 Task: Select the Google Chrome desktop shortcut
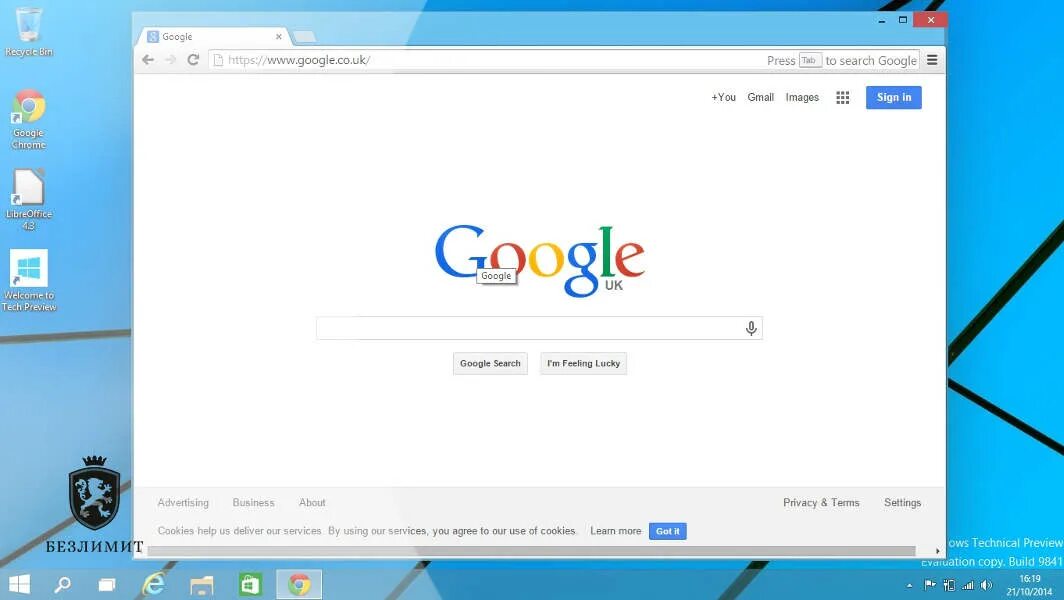[x=28, y=119]
